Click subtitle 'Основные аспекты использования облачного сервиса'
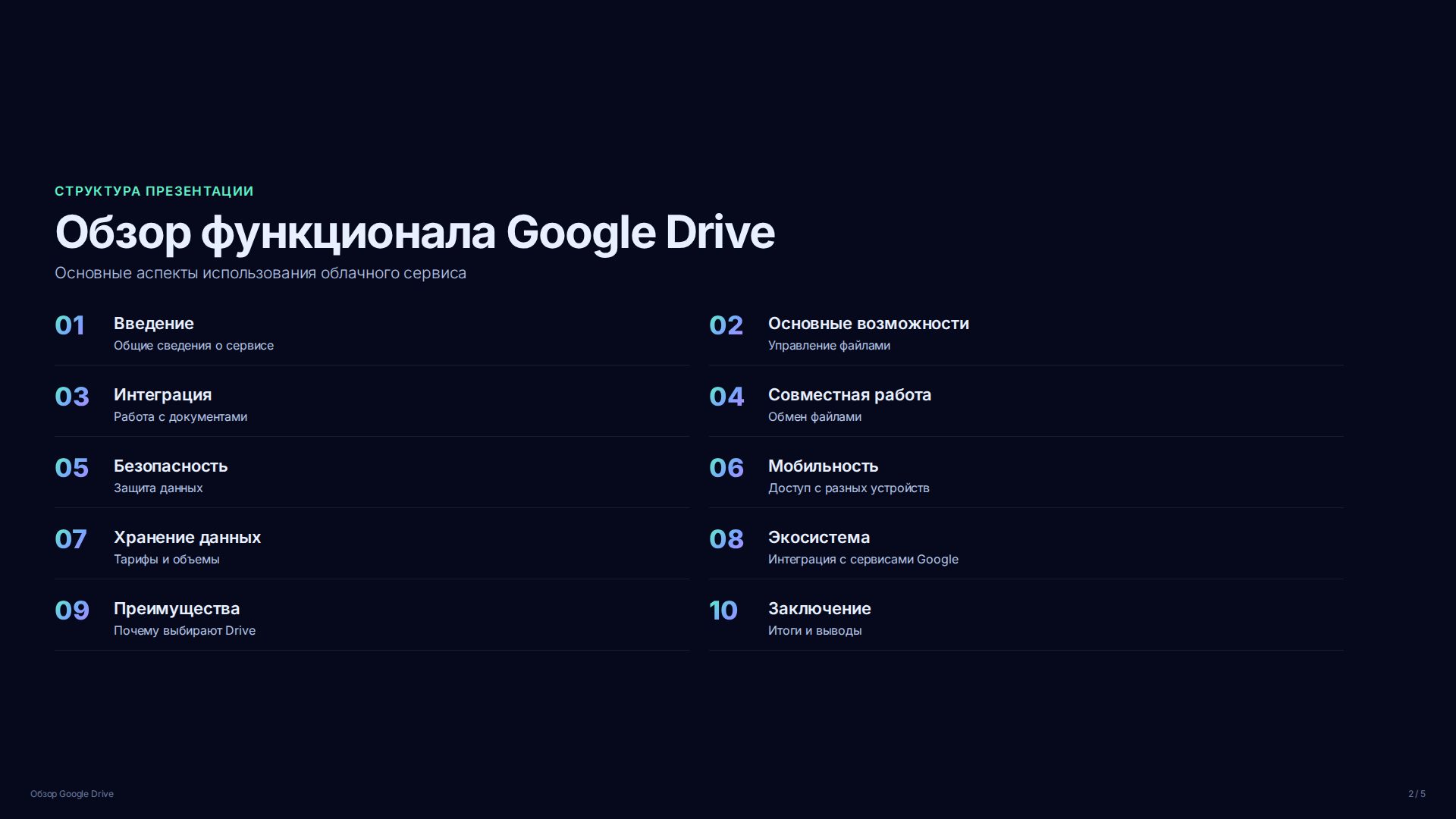The image size is (1456, 819). click(260, 273)
